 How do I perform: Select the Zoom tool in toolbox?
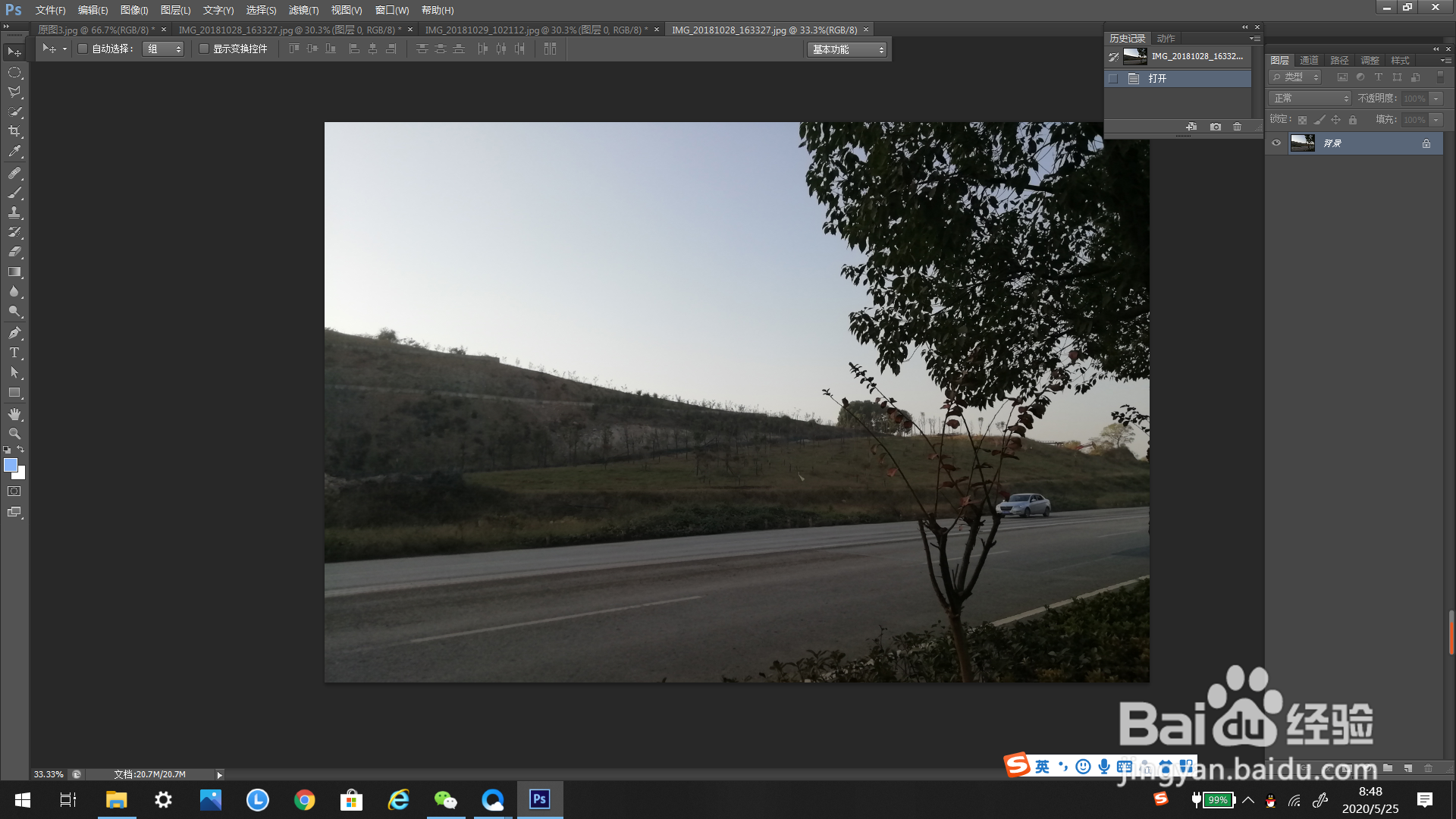(14, 434)
